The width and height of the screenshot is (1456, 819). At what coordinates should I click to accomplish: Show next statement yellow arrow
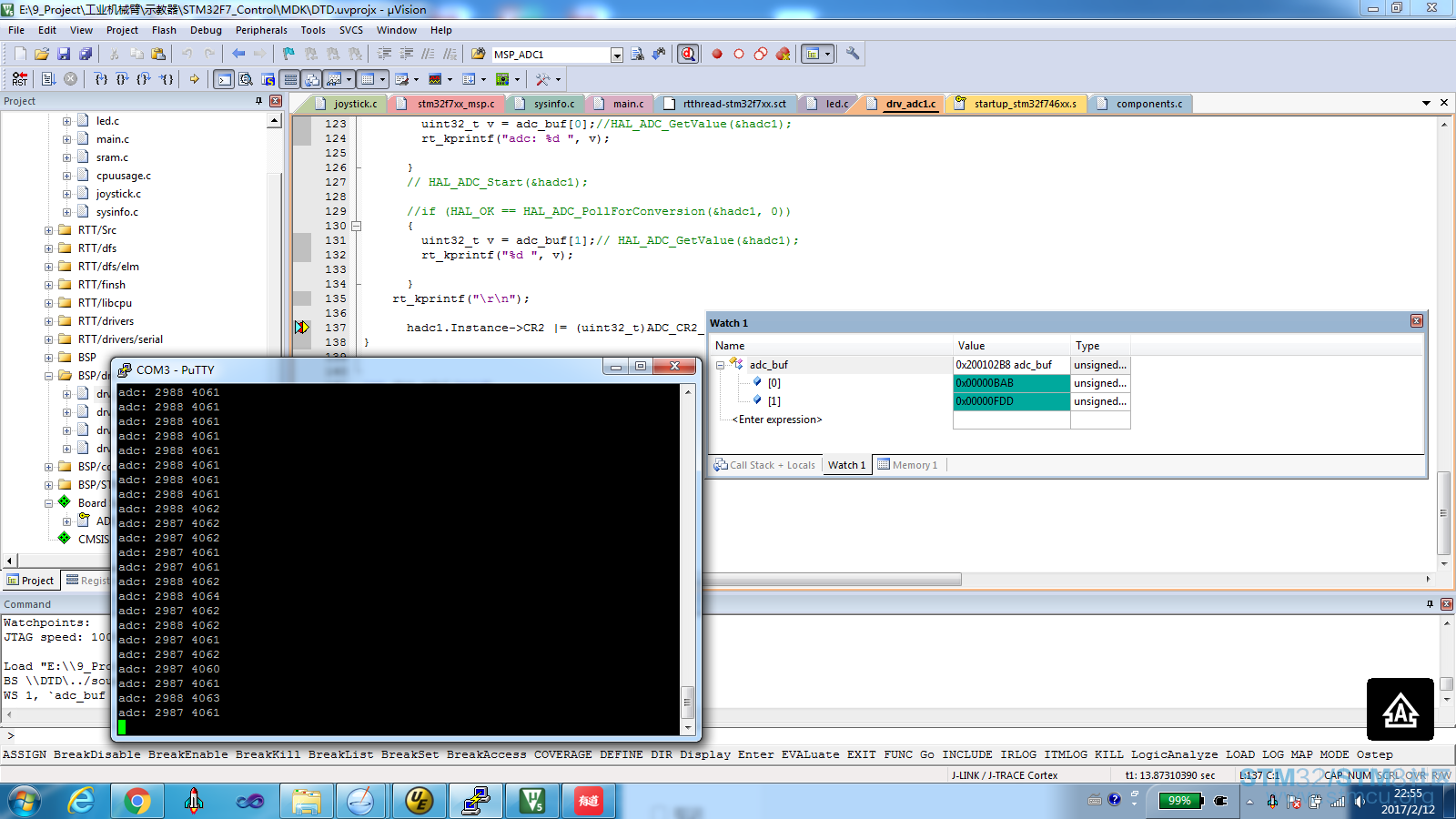(x=194, y=79)
